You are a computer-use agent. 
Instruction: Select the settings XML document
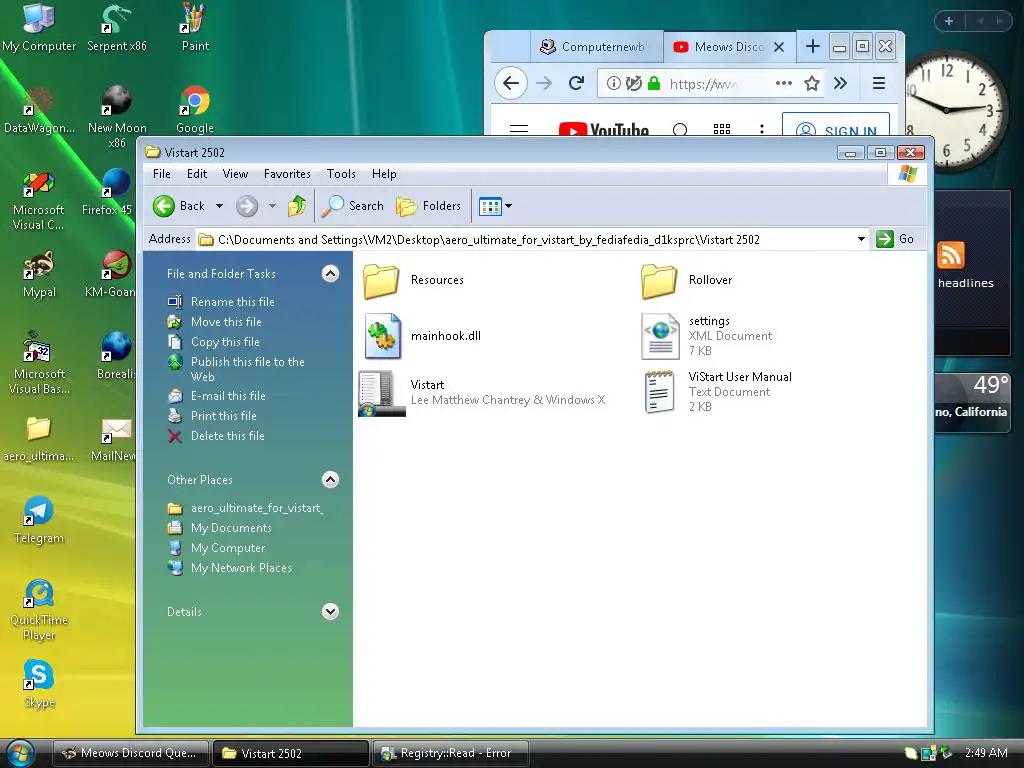(707, 336)
